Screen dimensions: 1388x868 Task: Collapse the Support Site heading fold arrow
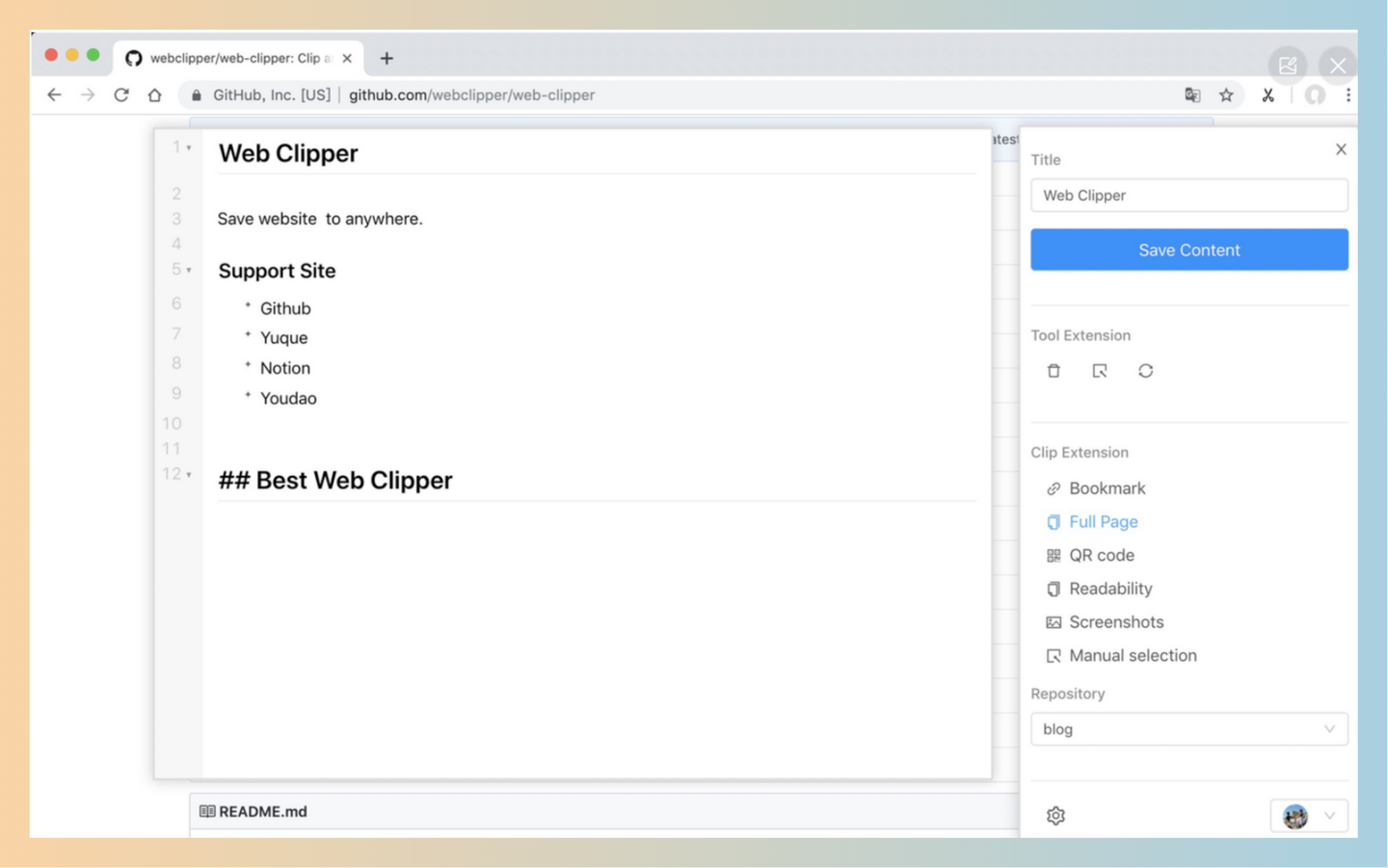click(x=189, y=270)
